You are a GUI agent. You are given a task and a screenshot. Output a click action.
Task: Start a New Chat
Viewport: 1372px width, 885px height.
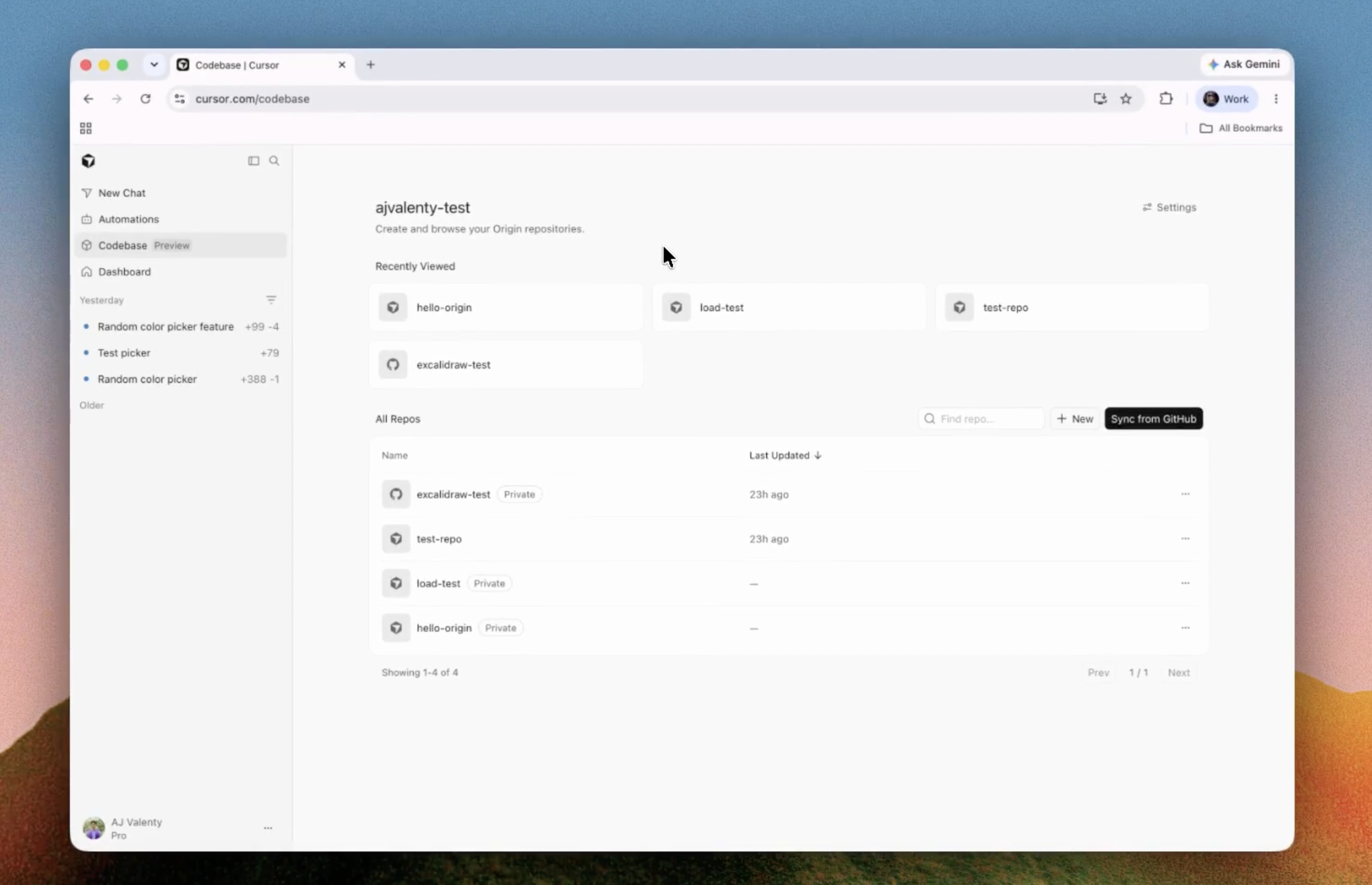180,193
